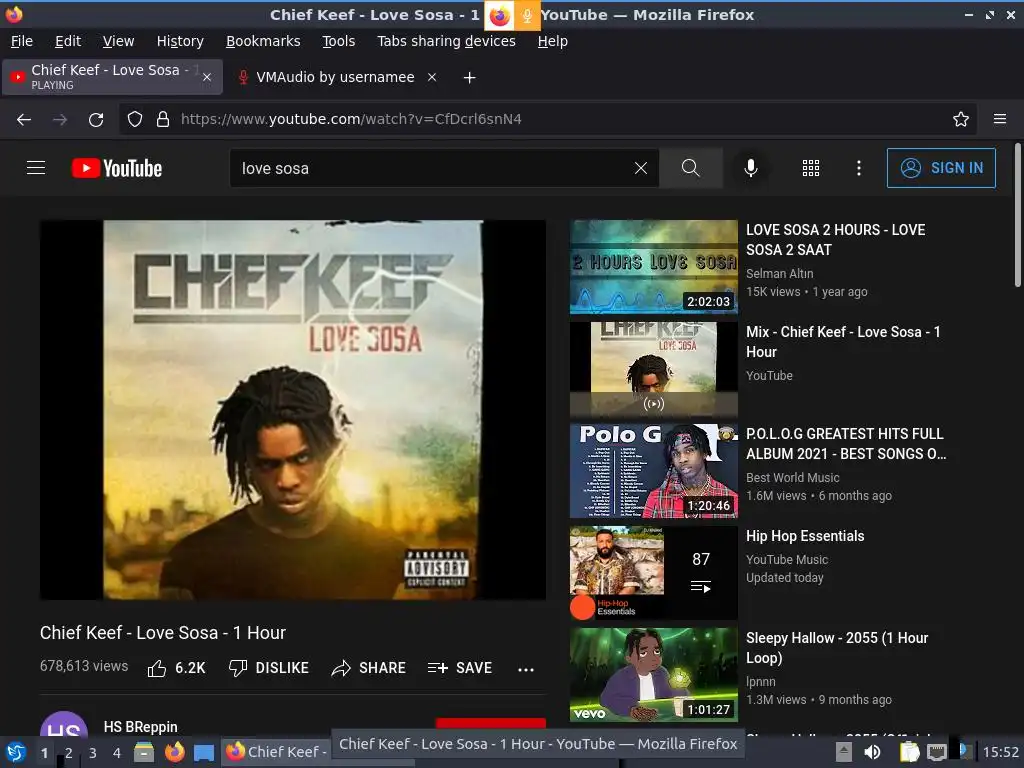Open the YouTube apps grid

(810, 168)
